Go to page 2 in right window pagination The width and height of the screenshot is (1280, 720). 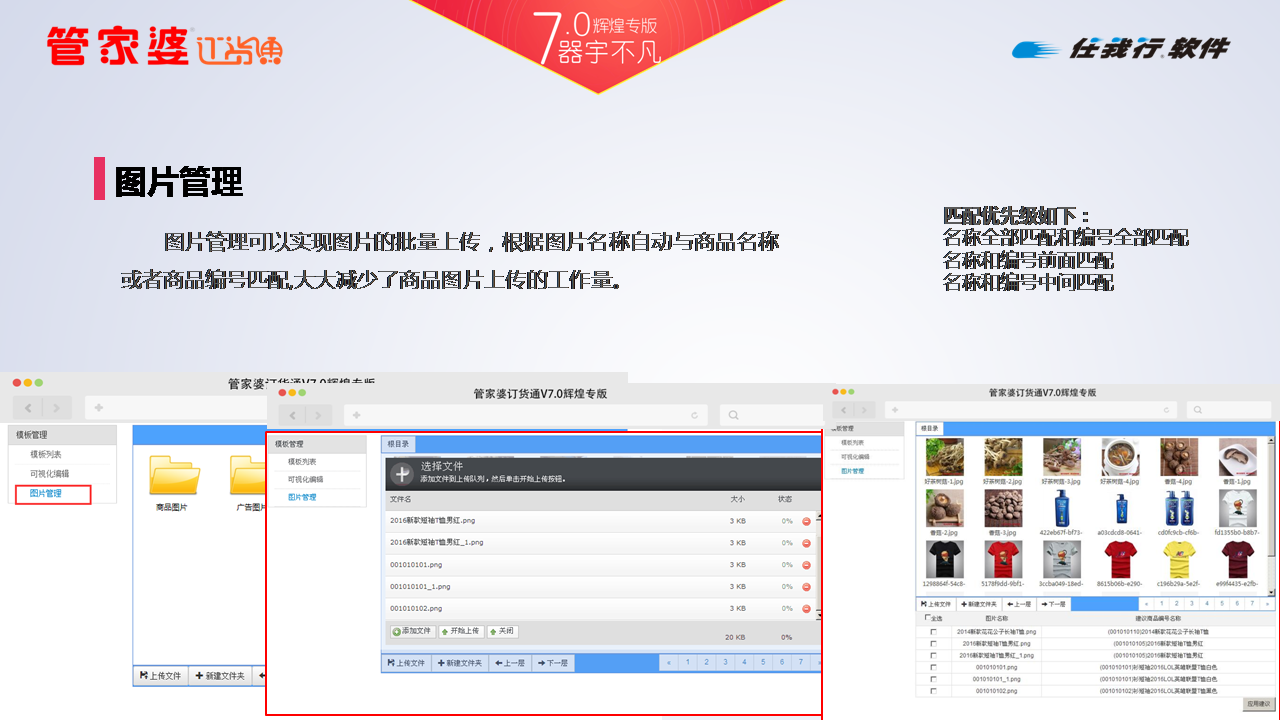point(1176,604)
